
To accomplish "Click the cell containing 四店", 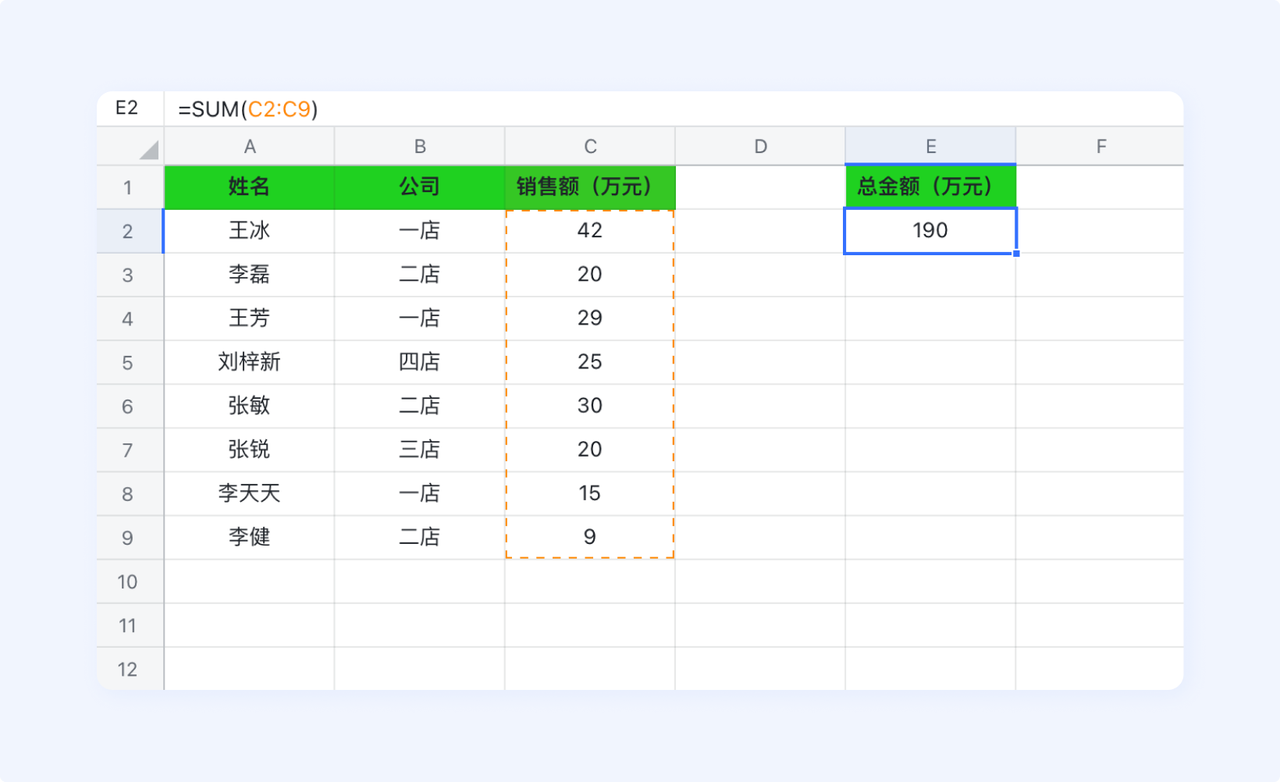I will (x=419, y=362).
